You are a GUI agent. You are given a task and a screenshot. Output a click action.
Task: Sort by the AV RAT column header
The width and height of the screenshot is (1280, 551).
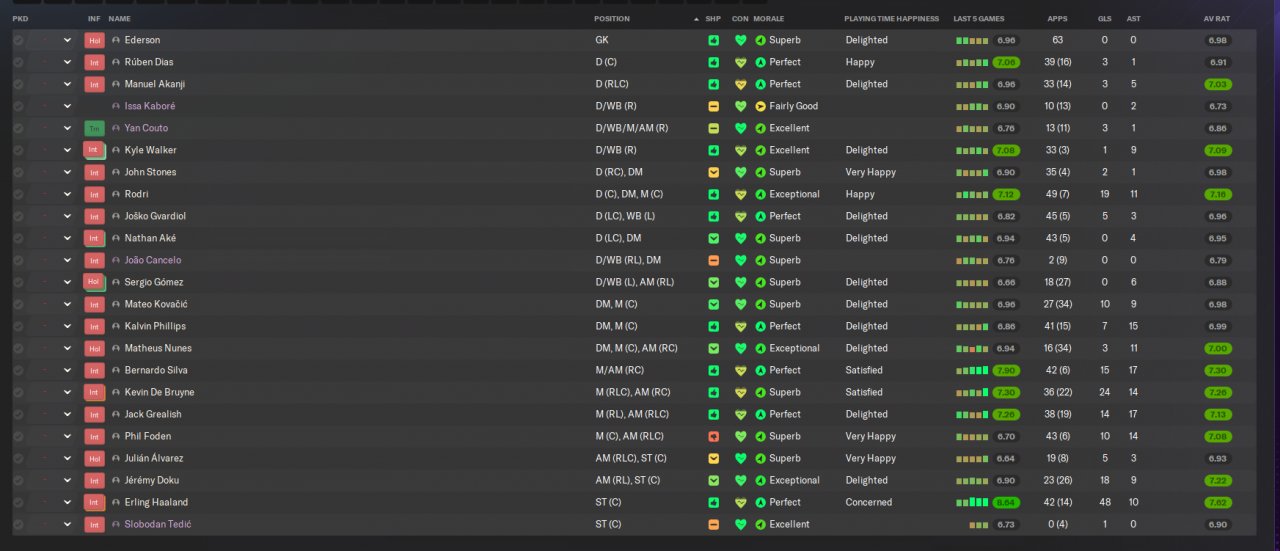pos(1217,19)
